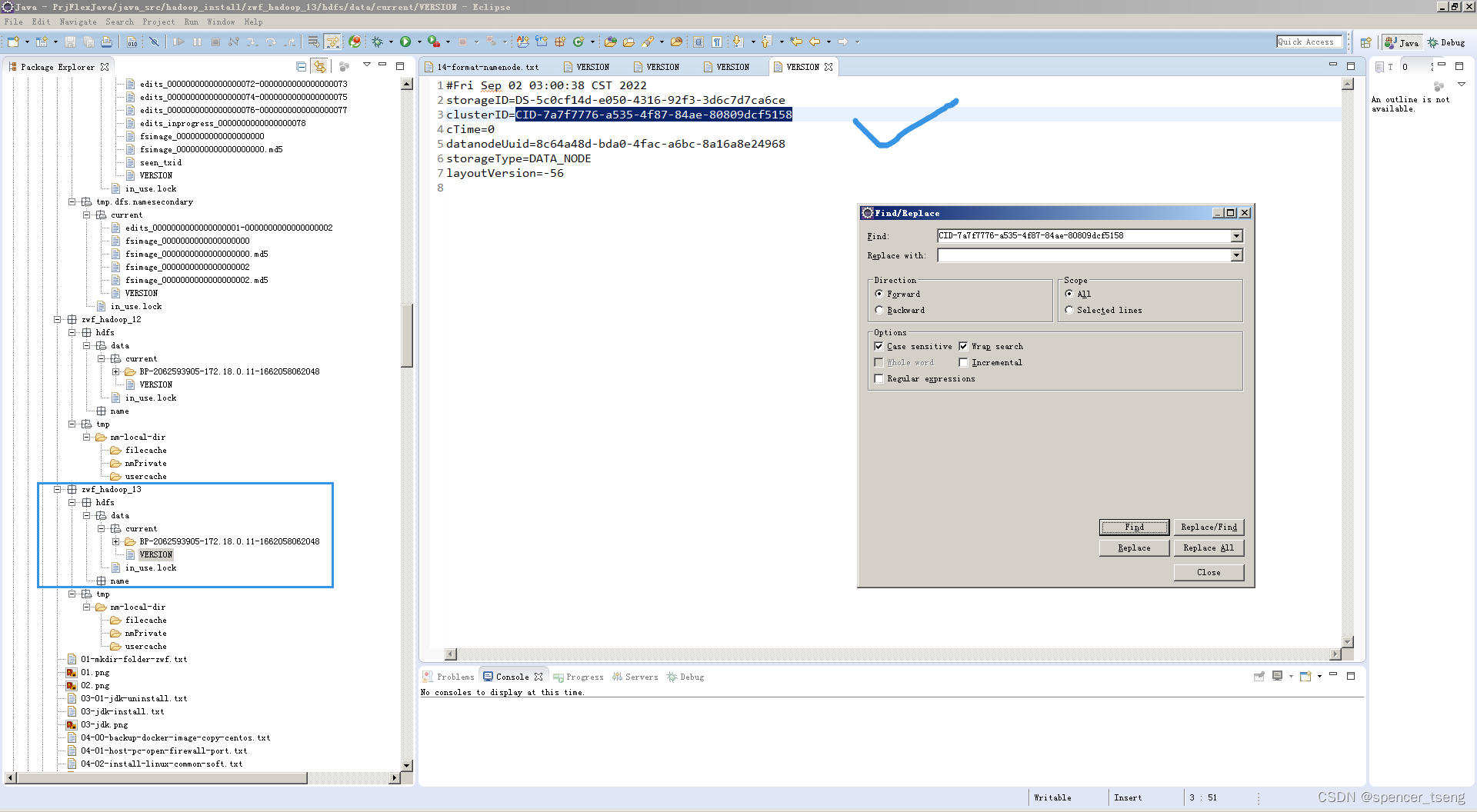Enable the Incremental search option
This screenshot has width=1477, height=812.
pos(964,362)
